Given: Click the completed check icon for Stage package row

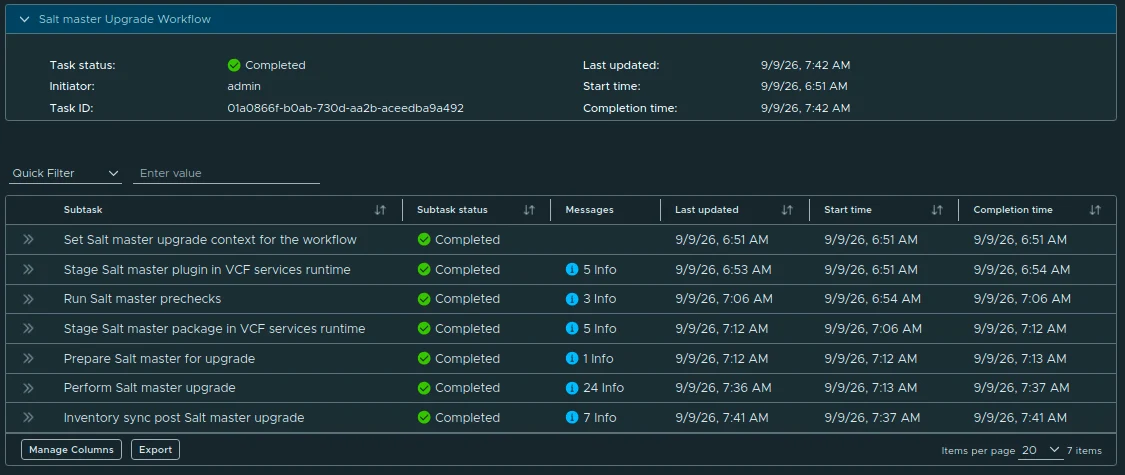Looking at the screenshot, I should coord(424,329).
